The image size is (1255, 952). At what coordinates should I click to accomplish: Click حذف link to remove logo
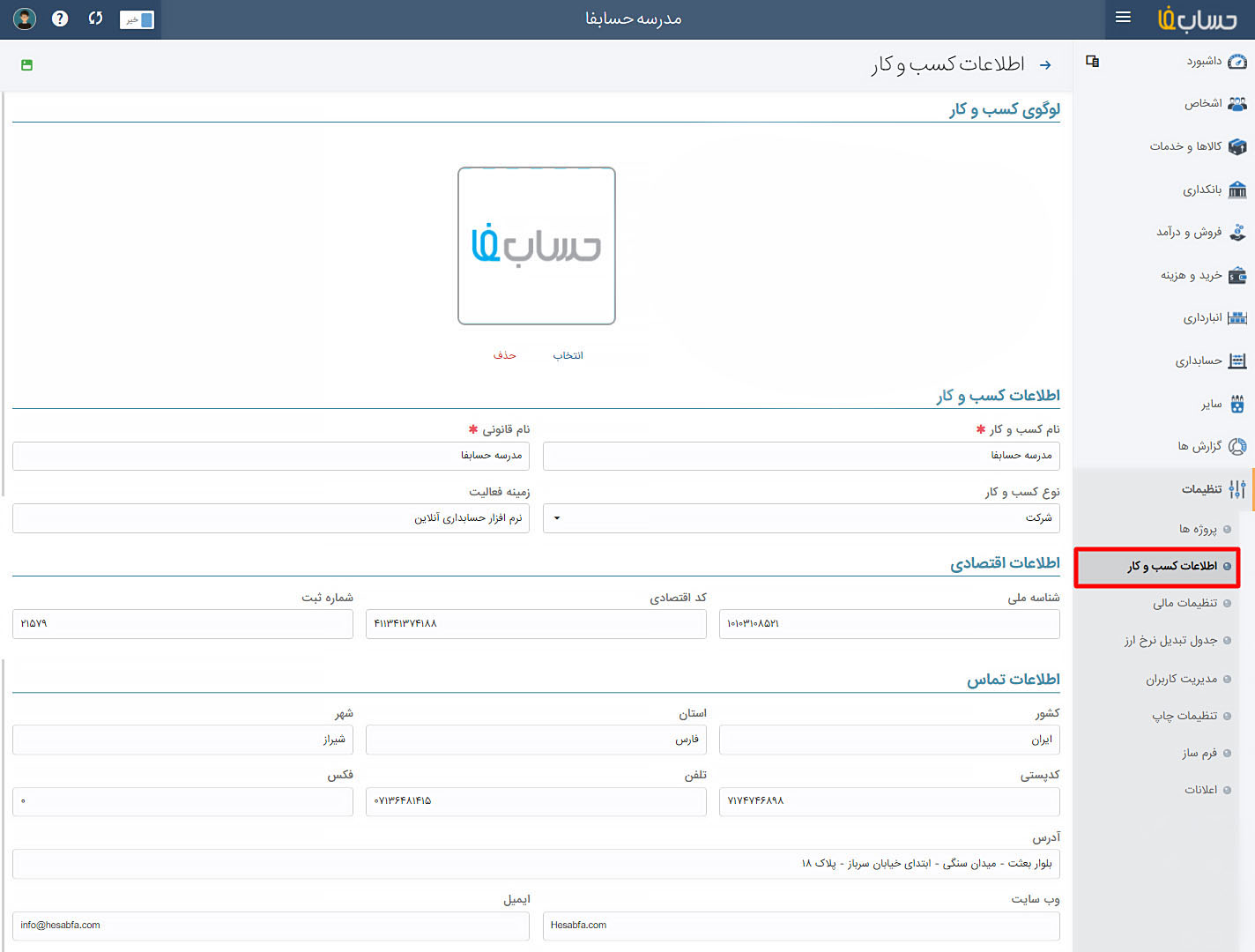click(505, 355)
